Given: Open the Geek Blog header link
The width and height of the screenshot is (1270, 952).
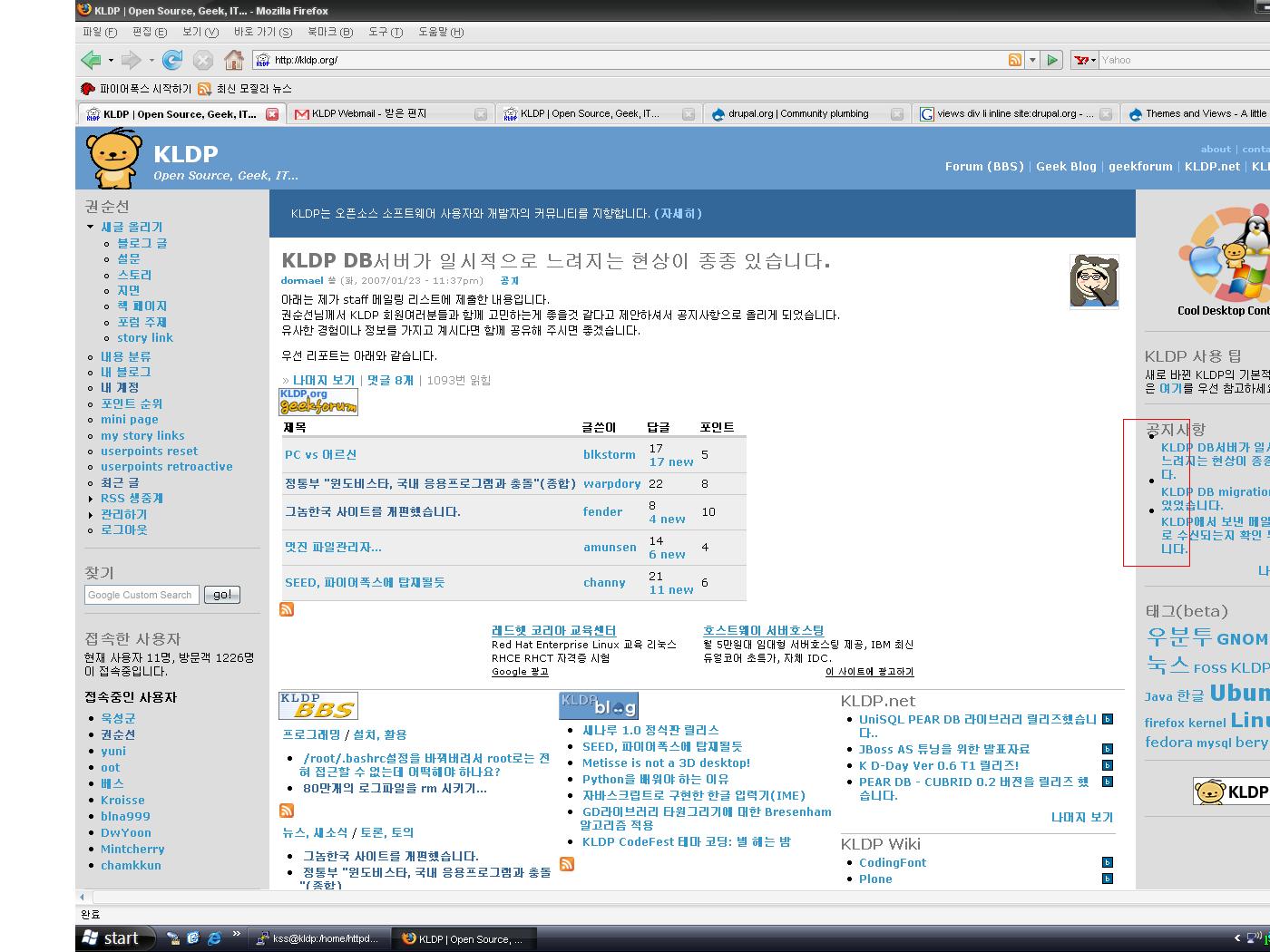Looking at the screenshot, I should [1066, 166].
